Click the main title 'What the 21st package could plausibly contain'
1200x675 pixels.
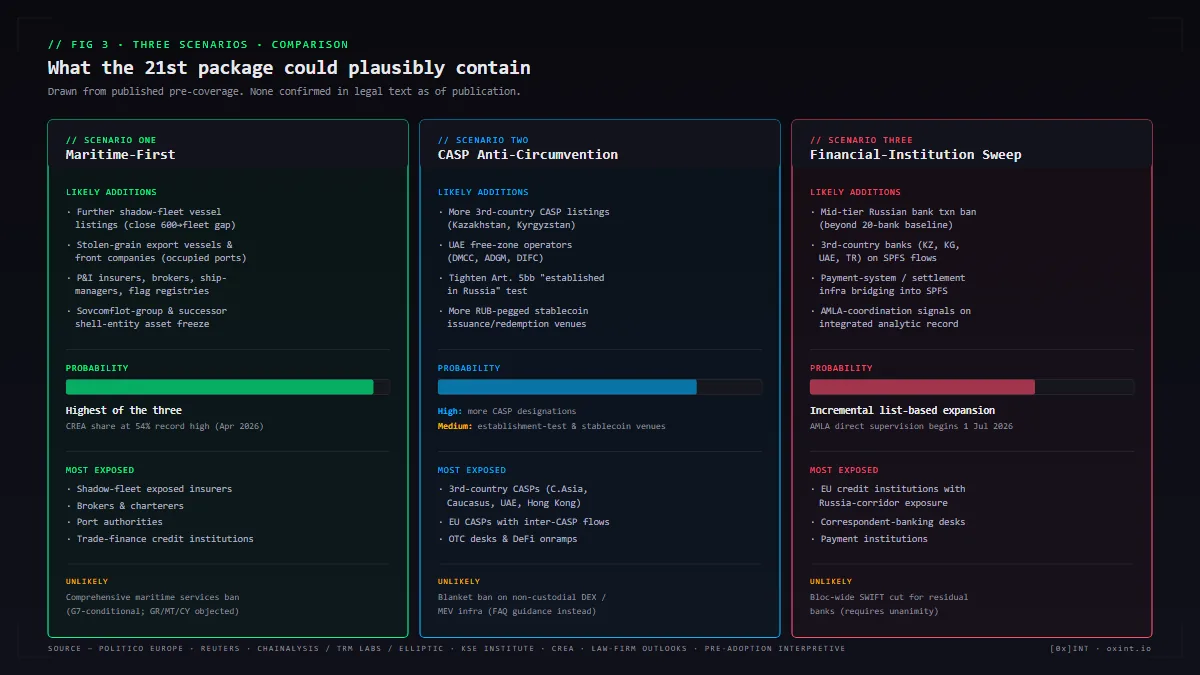289,68
